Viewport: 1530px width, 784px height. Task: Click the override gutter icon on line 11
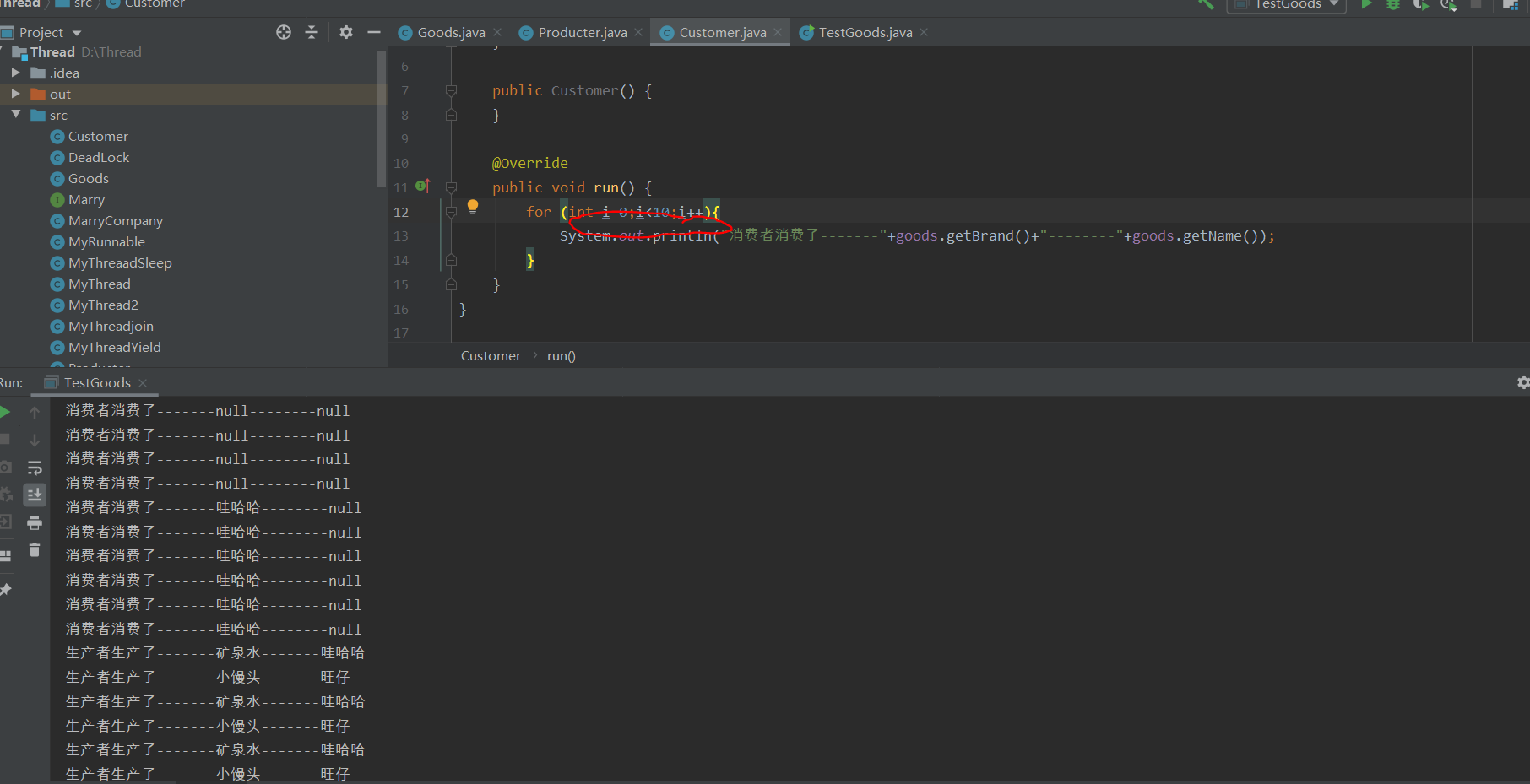422,187
